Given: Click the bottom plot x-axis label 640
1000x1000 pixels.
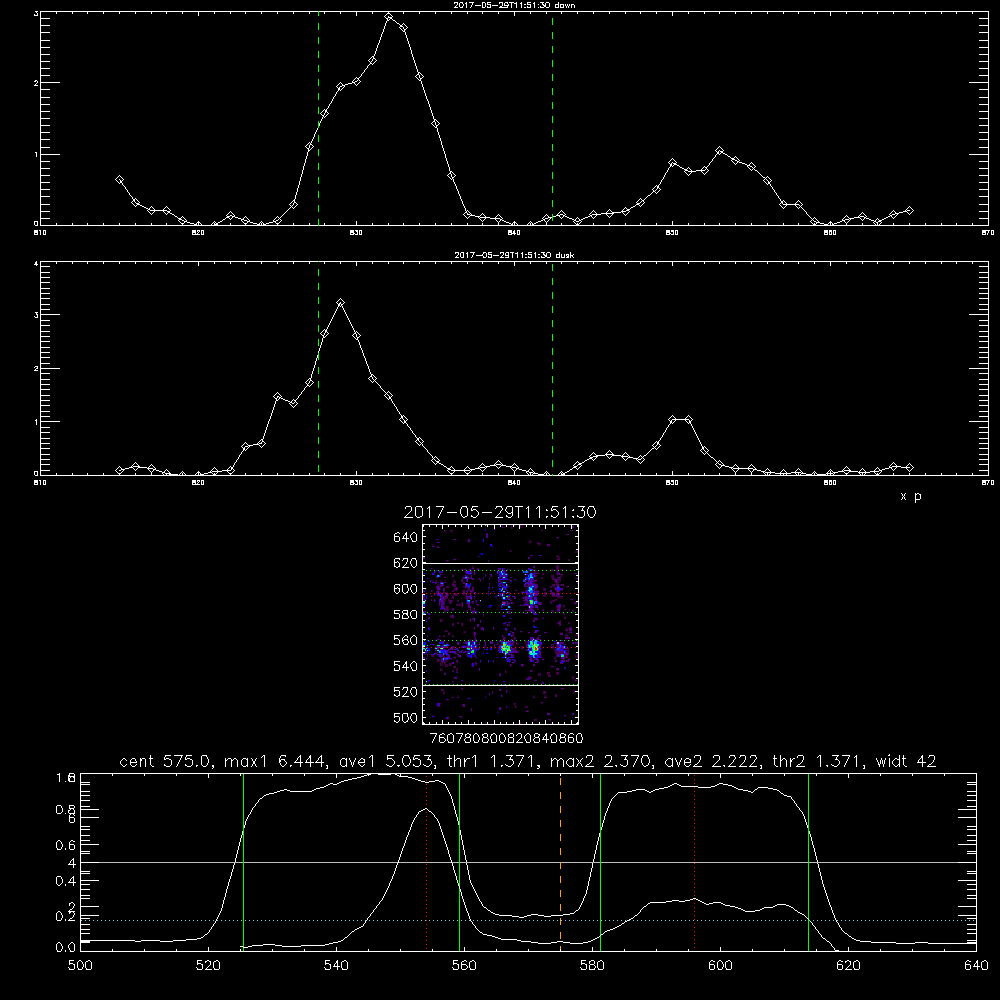Looking at the screenshot, I should (x=976, y=966).
